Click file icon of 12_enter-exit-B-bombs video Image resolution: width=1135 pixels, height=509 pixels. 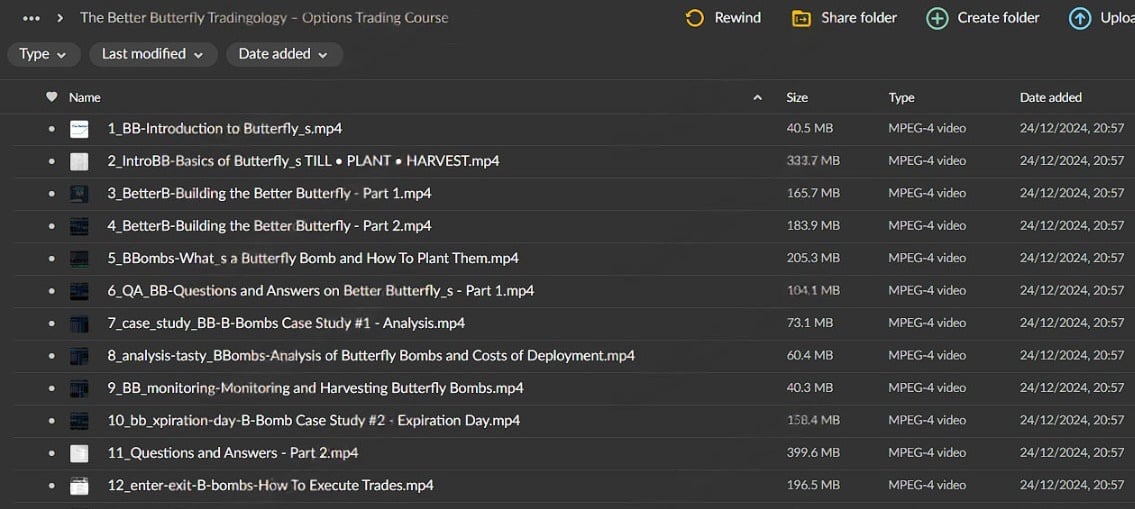click(x=79, y=486)
